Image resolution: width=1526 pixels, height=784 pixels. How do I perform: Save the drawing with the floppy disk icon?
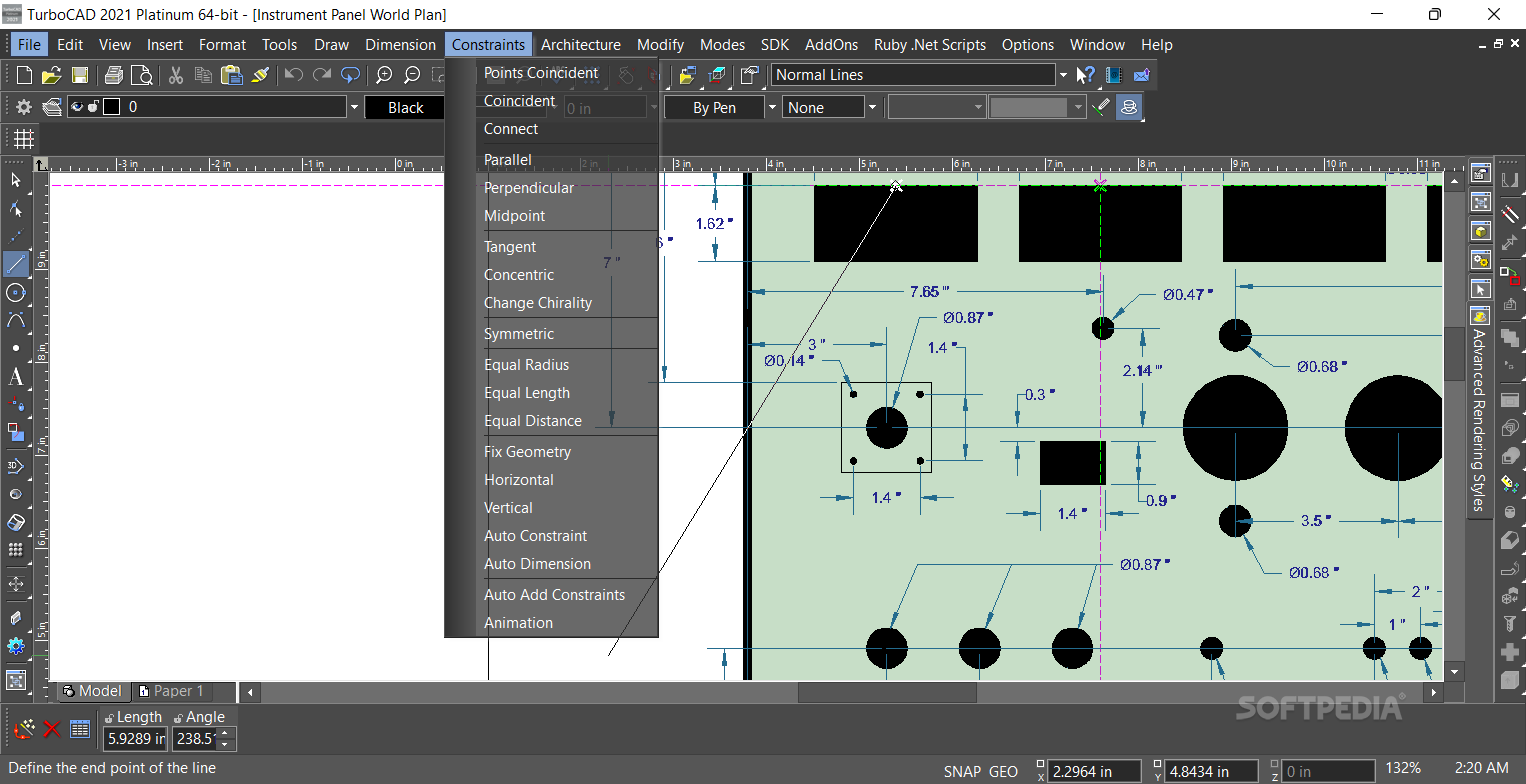tap(79, 75)
